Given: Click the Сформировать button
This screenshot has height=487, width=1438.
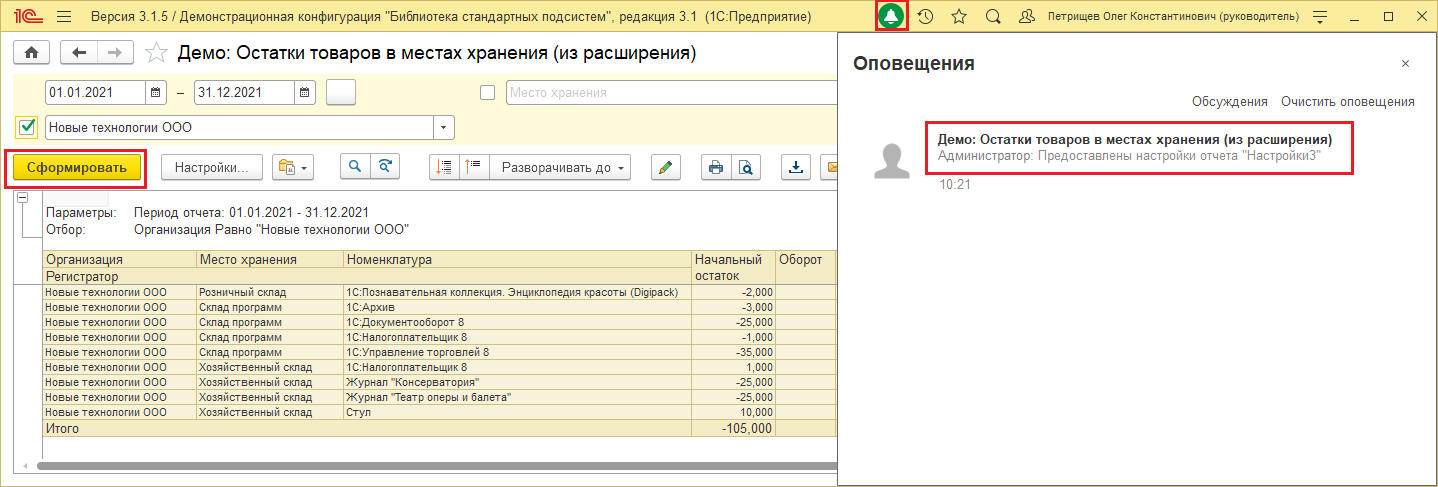Looking at the screenshot, I should pos(77,168).
